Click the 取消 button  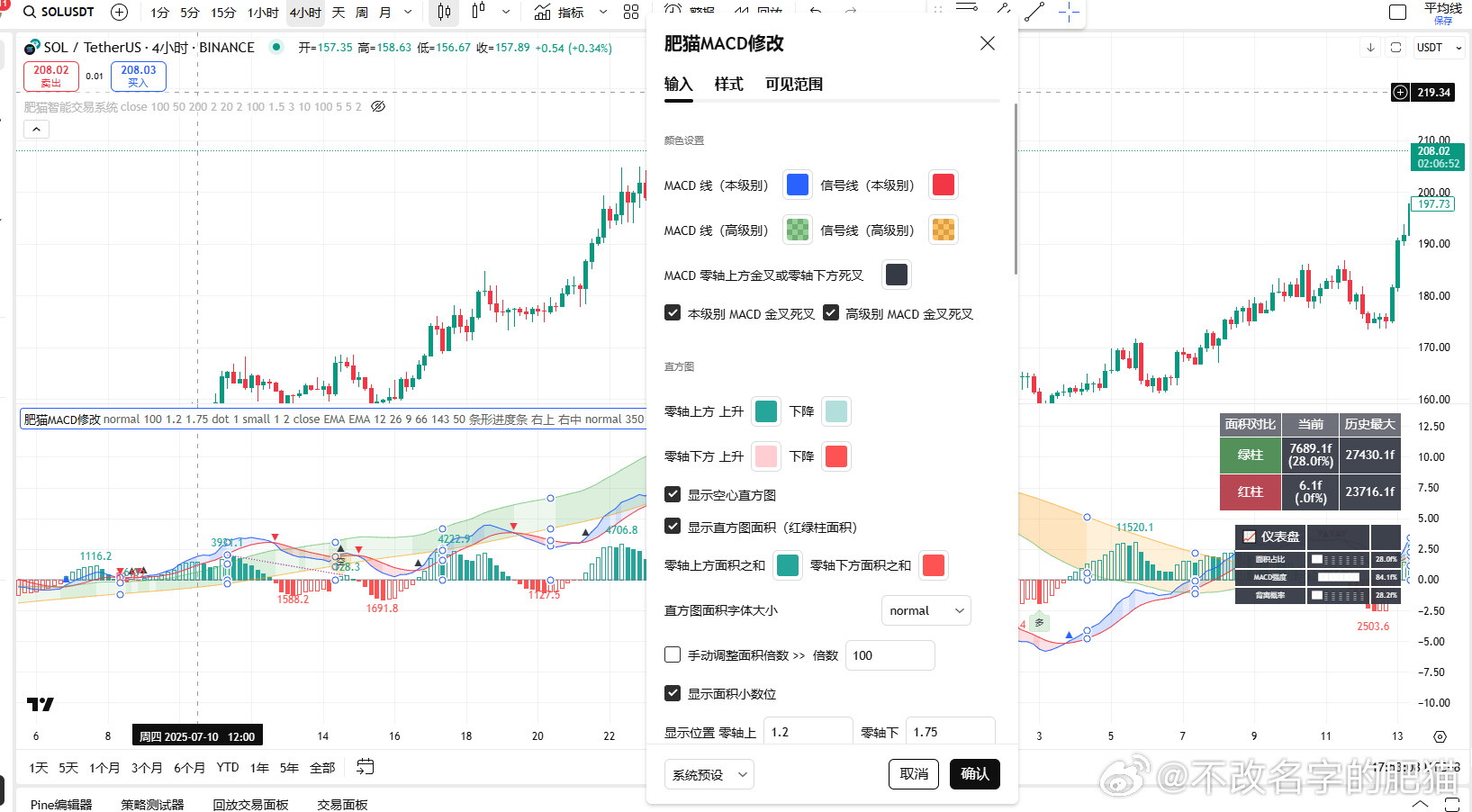click(914, 774)
